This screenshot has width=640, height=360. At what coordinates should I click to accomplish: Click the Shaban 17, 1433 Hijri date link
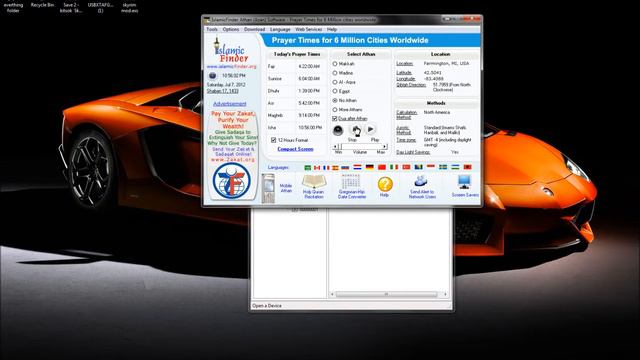coord(223,91)
